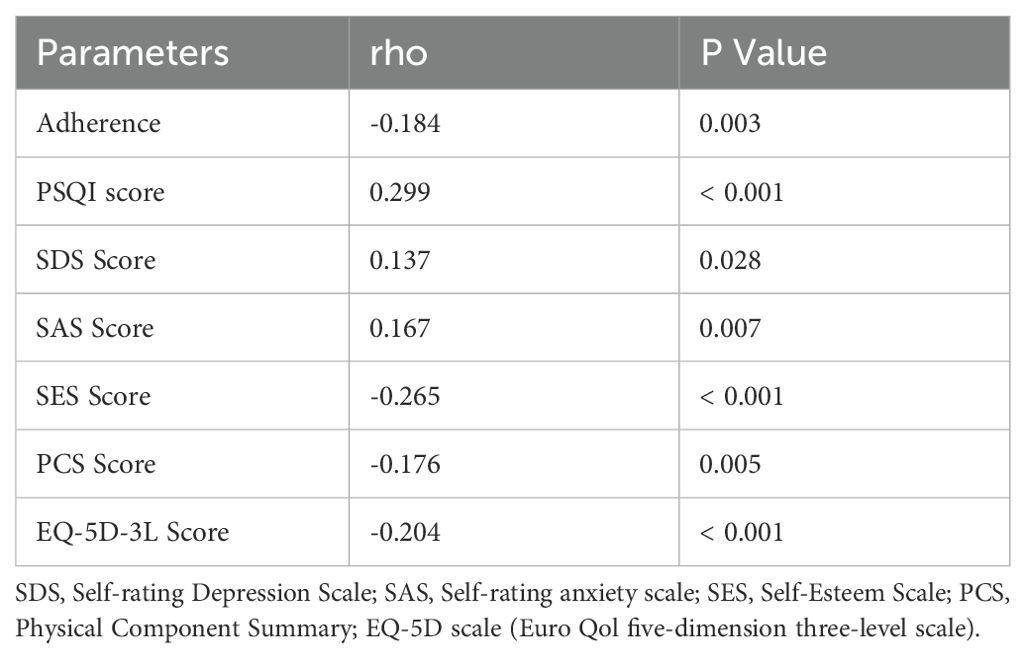Image resolution: width=1026 pixels, height=658 pixels.
Task: Select the Adherence row label
Action: 98,124
